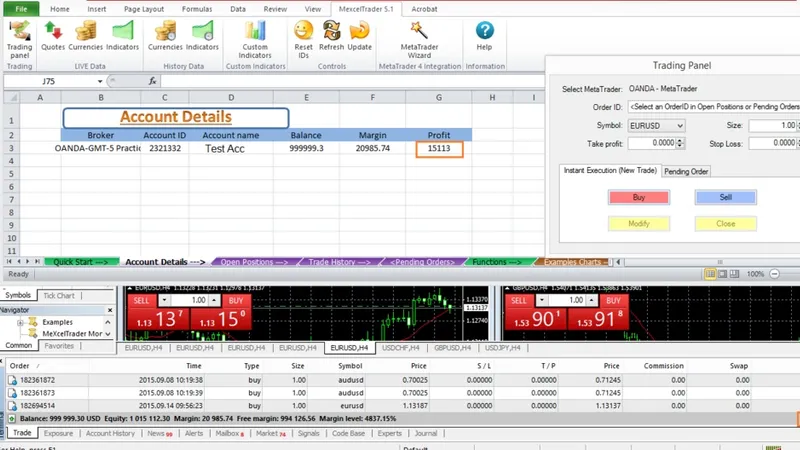Screen dimensions: 800x450
Task: Open the Open Positions sheet tab
Action: (254, 262)
